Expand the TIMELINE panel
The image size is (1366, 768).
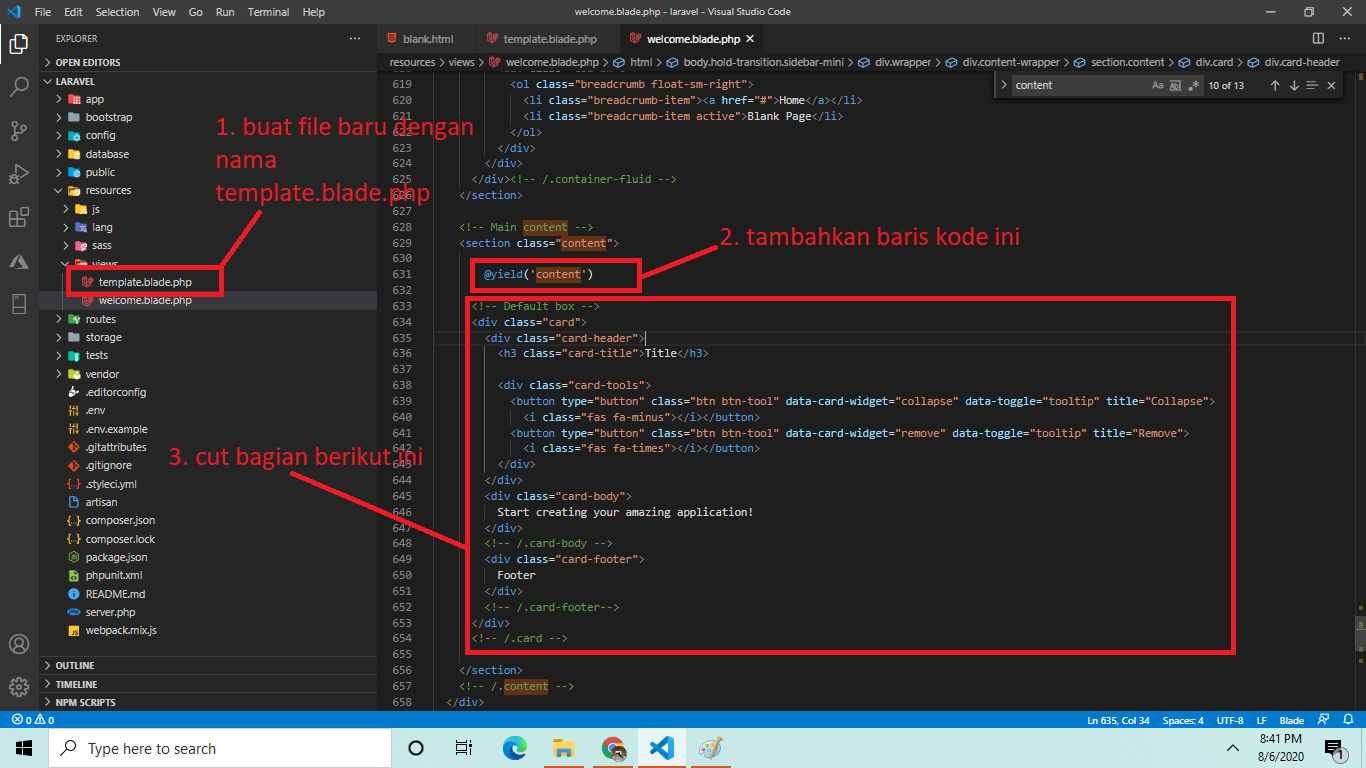coord(208,684)
